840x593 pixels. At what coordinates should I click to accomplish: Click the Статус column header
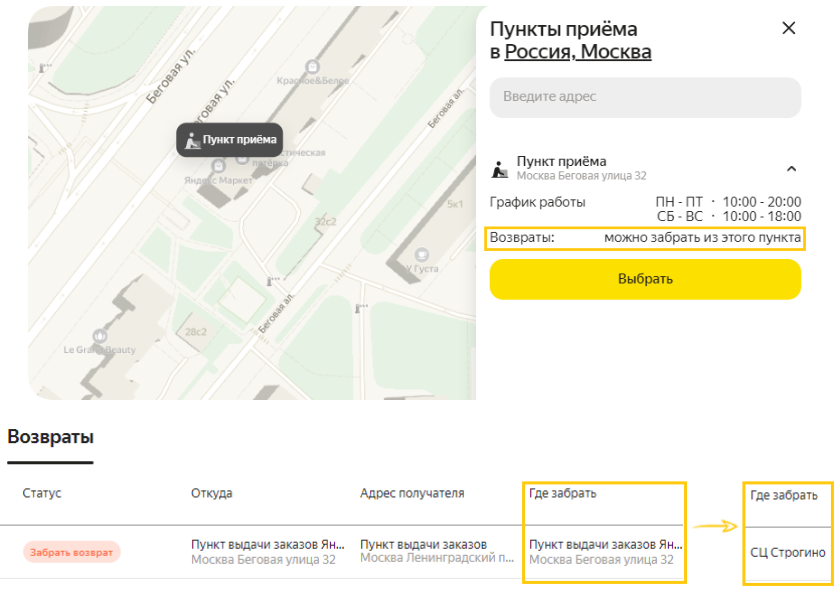(x=42, y=493)
